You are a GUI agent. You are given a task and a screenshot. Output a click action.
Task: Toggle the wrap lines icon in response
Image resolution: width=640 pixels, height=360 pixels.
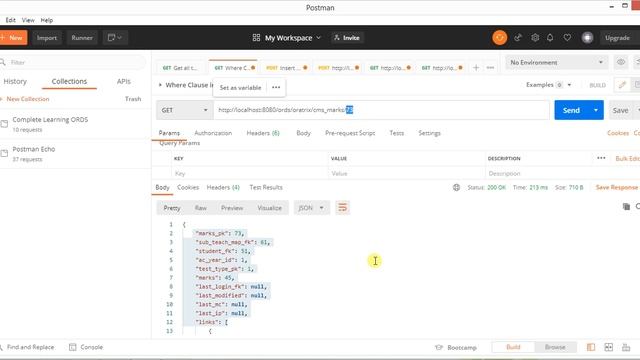point(342,208)
